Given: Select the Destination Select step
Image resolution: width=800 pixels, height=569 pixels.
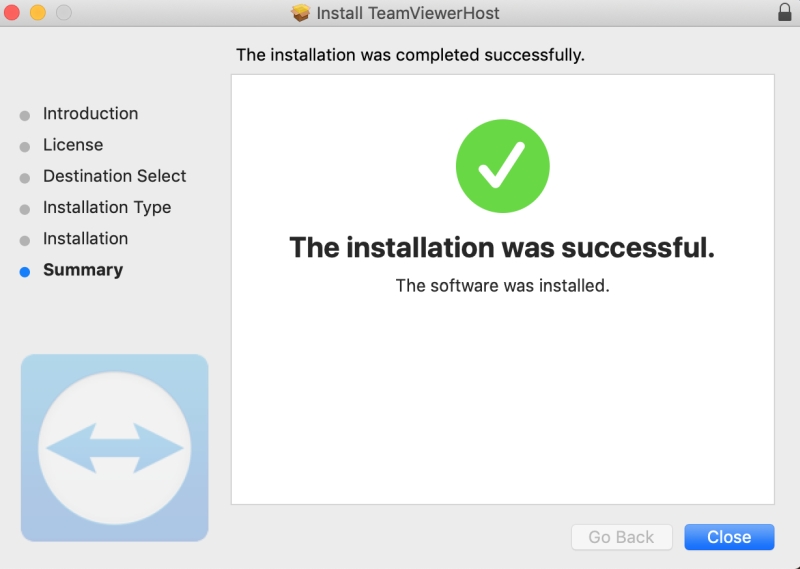Looking at the screenshot, I should tap(114, 176).
